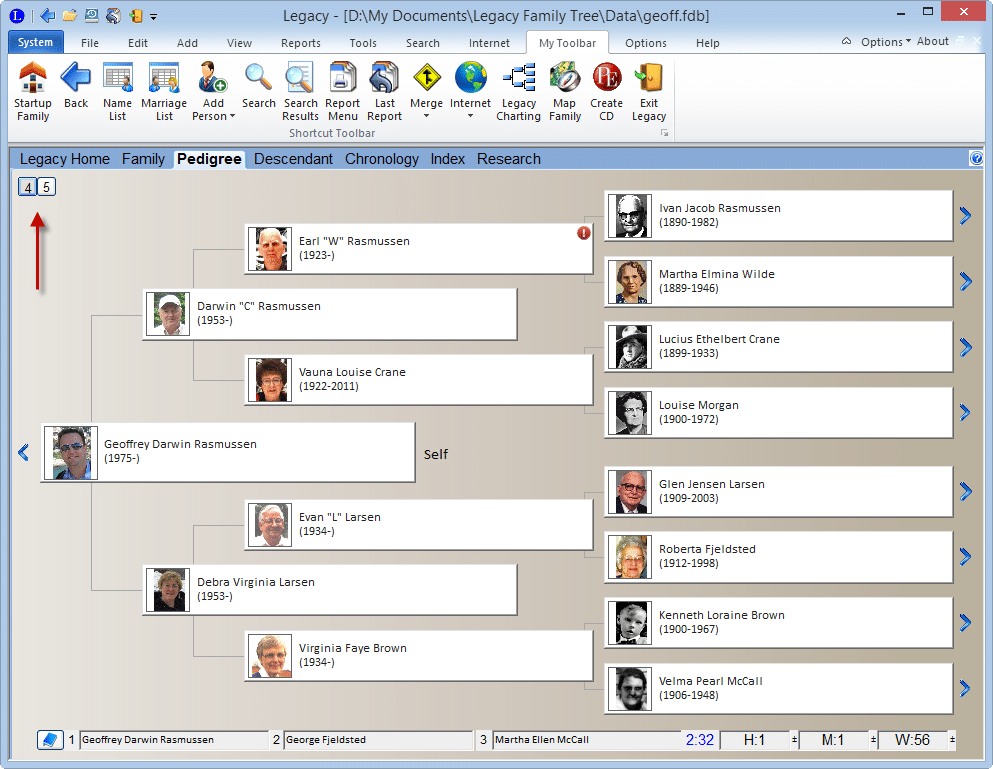Expand ancestors of Roberta Fjeldsted

[965, 556]
